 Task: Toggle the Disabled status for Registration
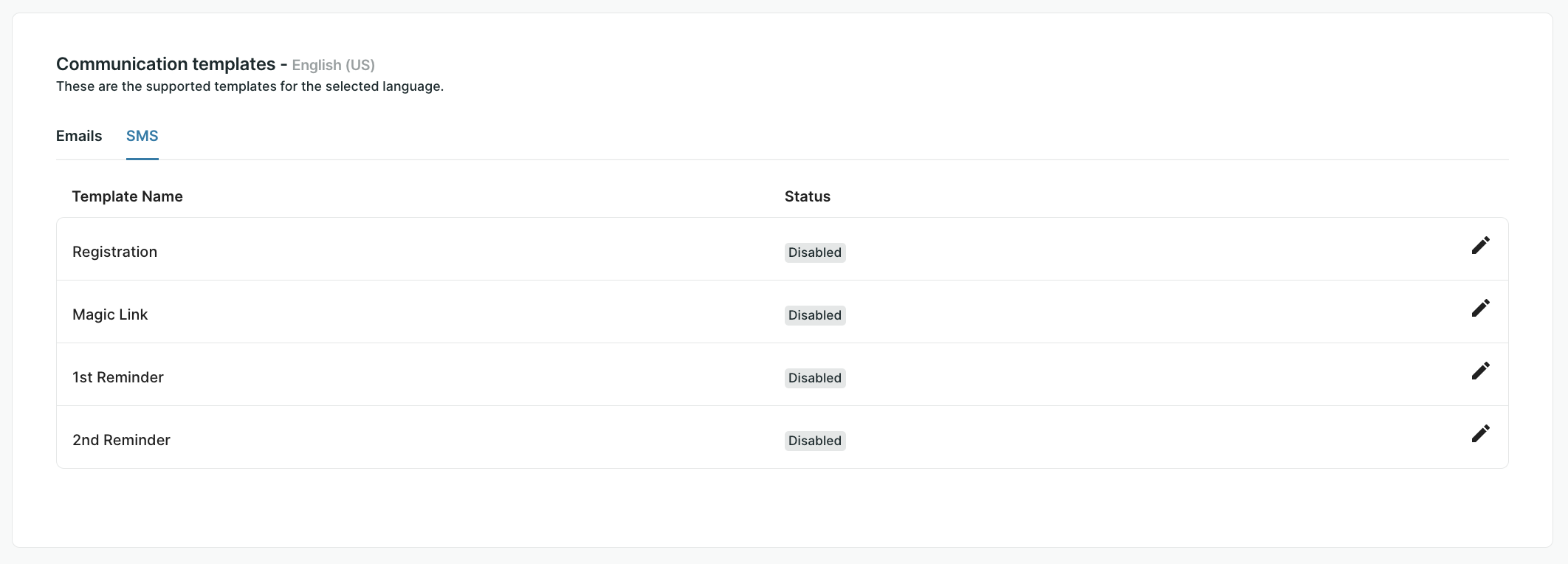tap(814, 252)
